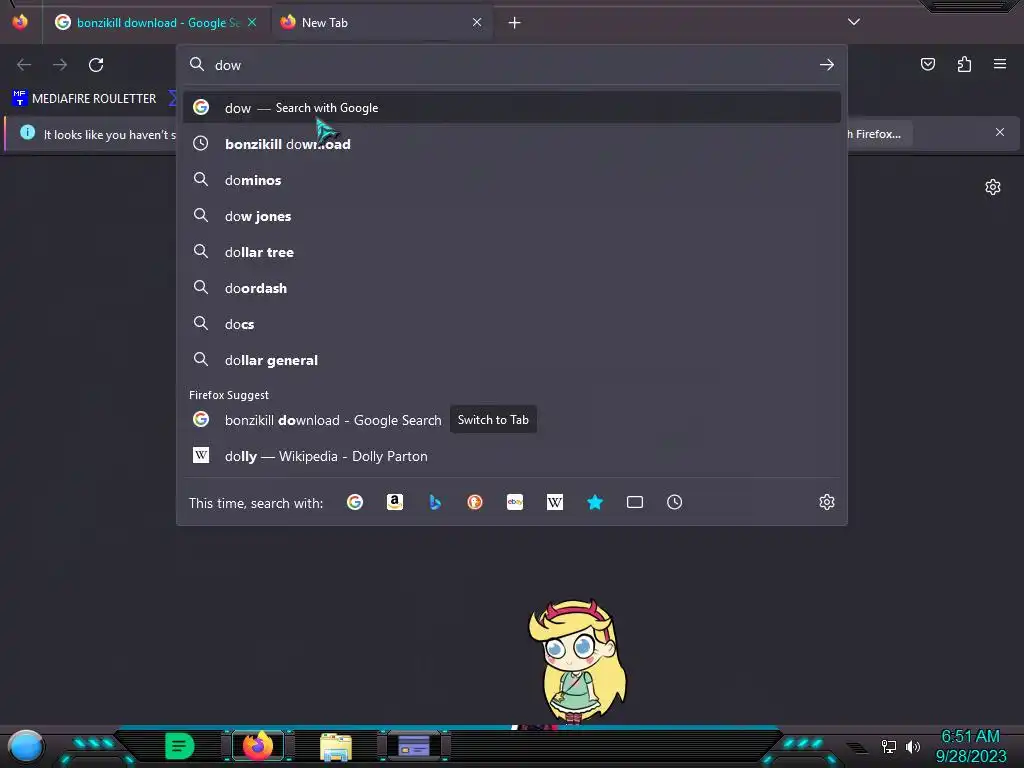Image resolution: width=1024 pixels, height=768 pixels.
Task: Search this time with Bing
Action: point(435,502)
